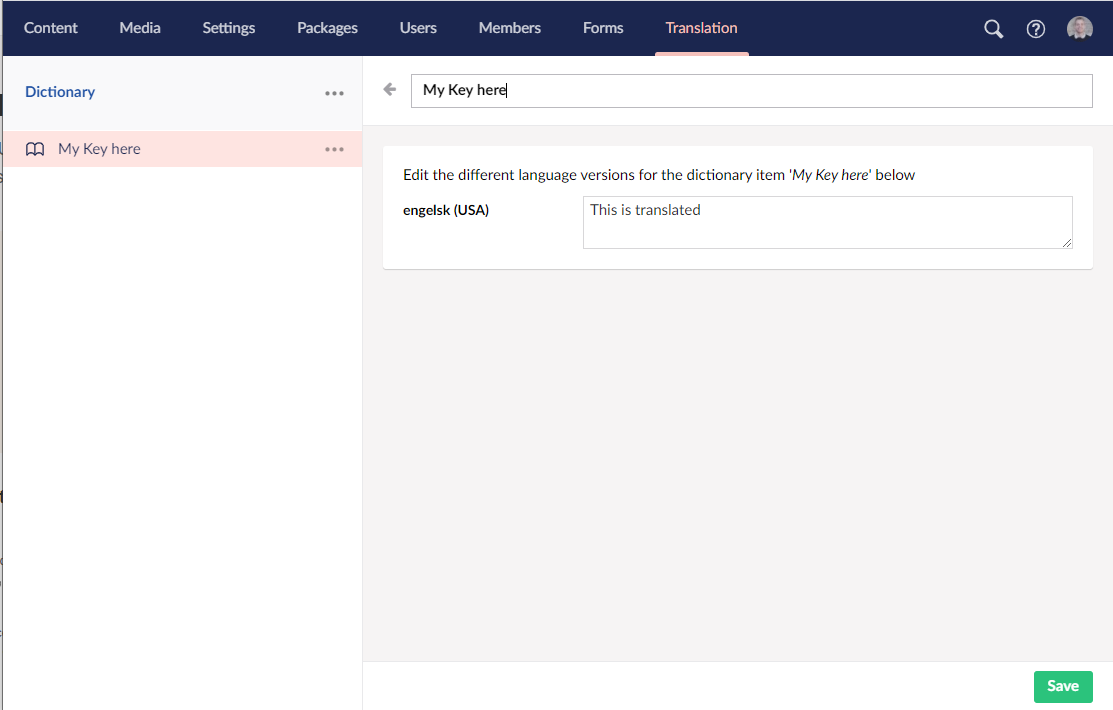Open the actions ellipsis for My Key here

click(x=334, y=148)
